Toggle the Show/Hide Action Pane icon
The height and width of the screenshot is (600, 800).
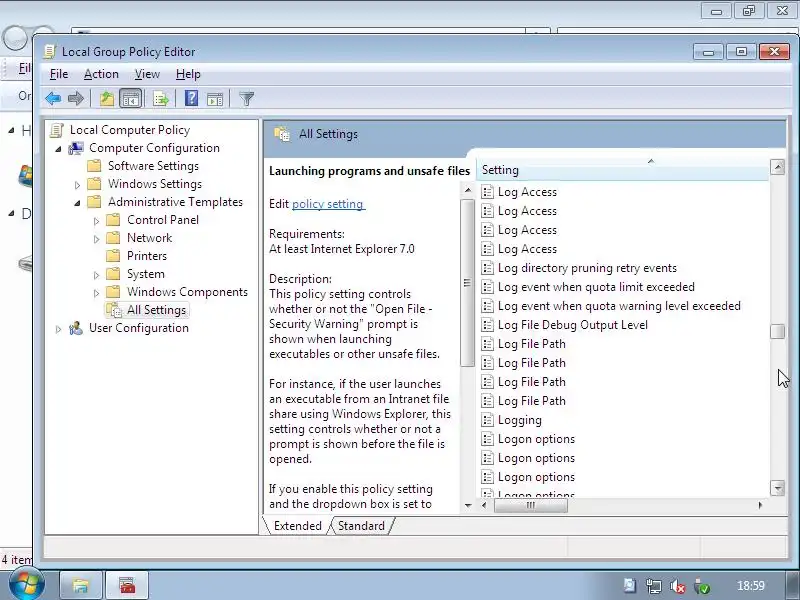click(x=215, y=98)
